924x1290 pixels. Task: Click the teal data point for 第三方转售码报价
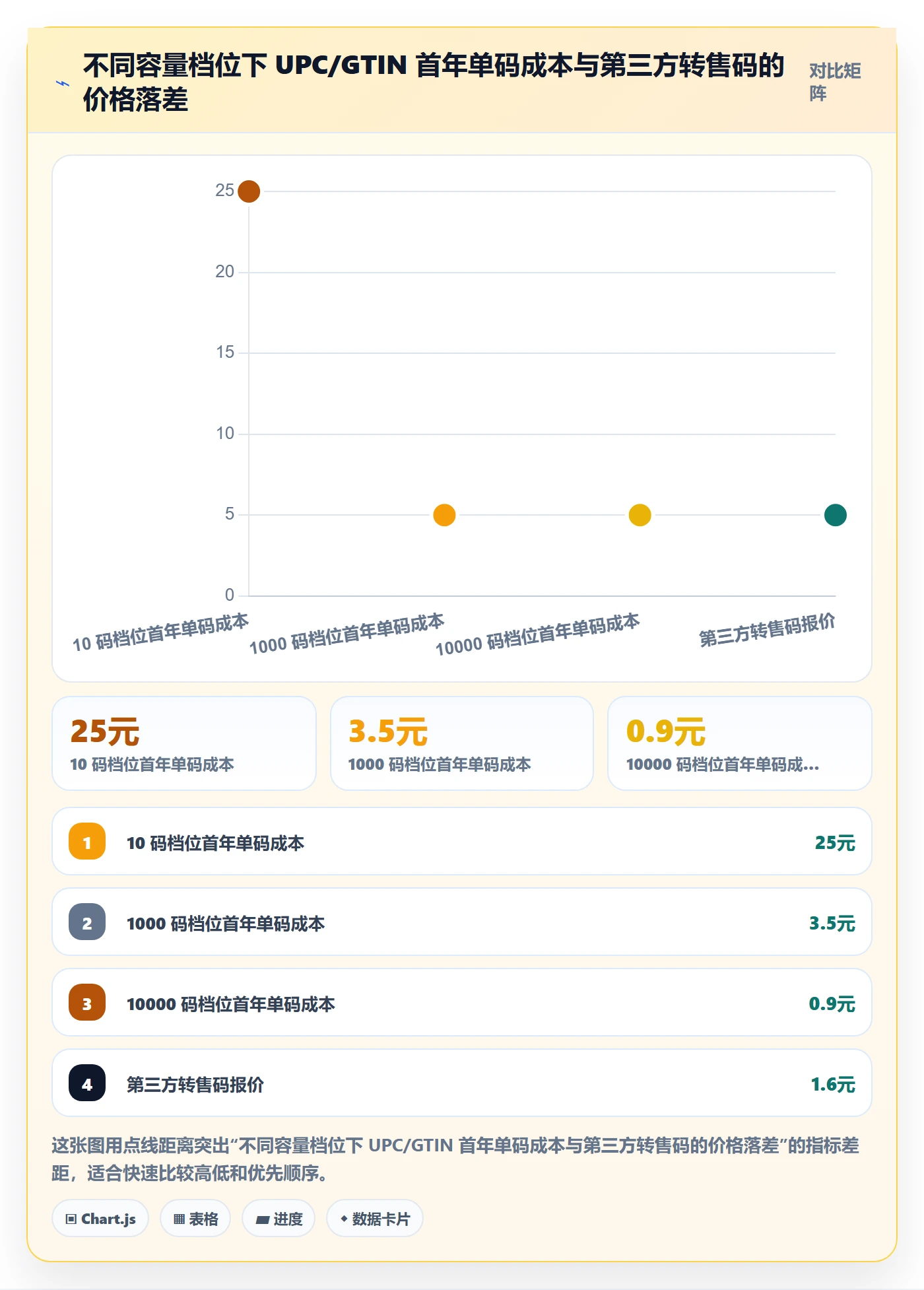[x=836, y=515]
